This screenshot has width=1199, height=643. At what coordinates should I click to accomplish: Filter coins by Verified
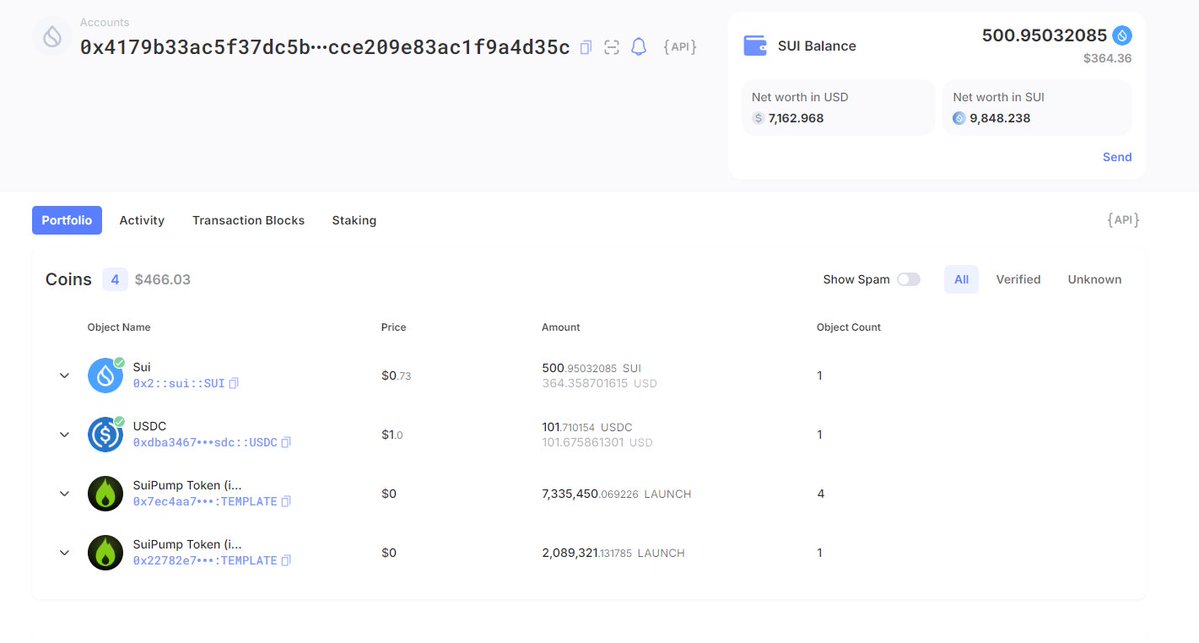click(x=1018, y=279)
